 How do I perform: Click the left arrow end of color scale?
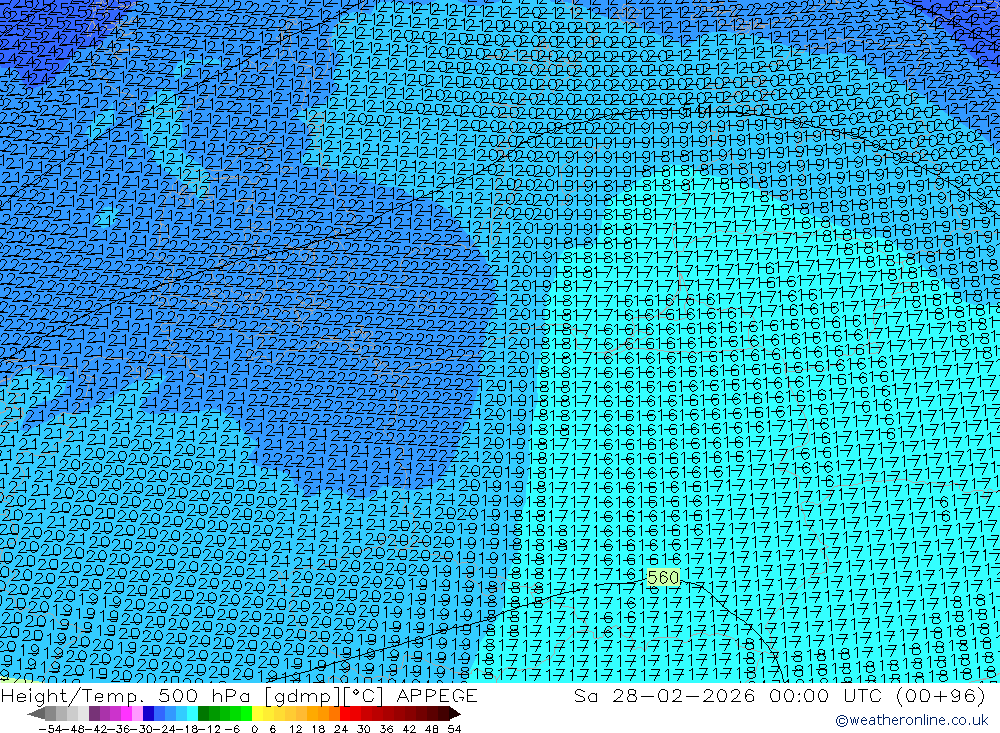click(36, 714)
